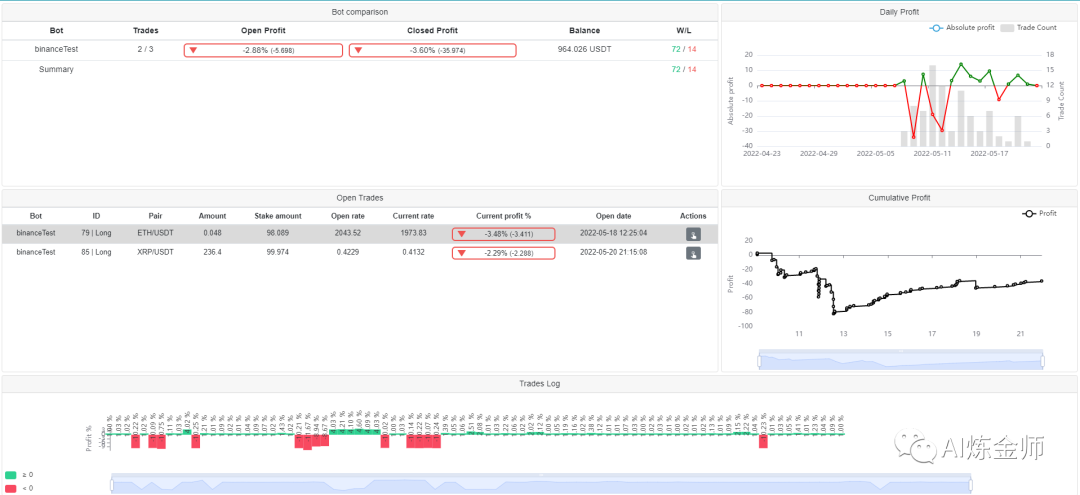Screen dimensions: 1080x495
Task: Click the '2 / 3' trades count cell
Action: coord(145,50)
